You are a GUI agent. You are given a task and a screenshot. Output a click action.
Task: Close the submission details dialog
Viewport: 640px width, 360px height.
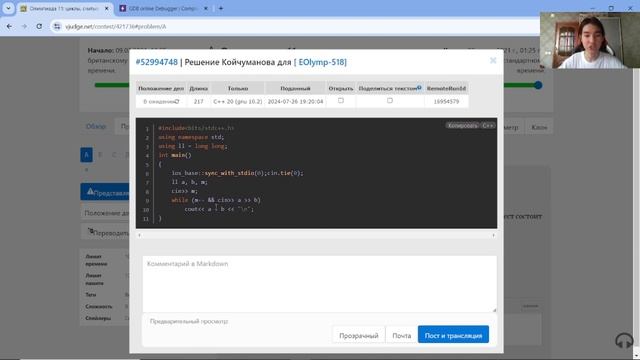pos(493,60)
